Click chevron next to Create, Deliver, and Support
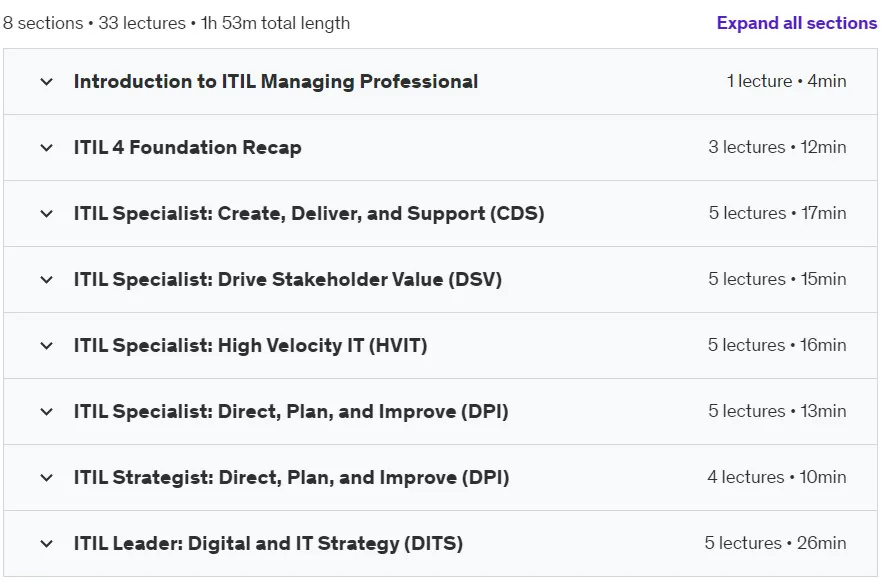The height and width of the screenshot is (580, 882). pos(47,214)
